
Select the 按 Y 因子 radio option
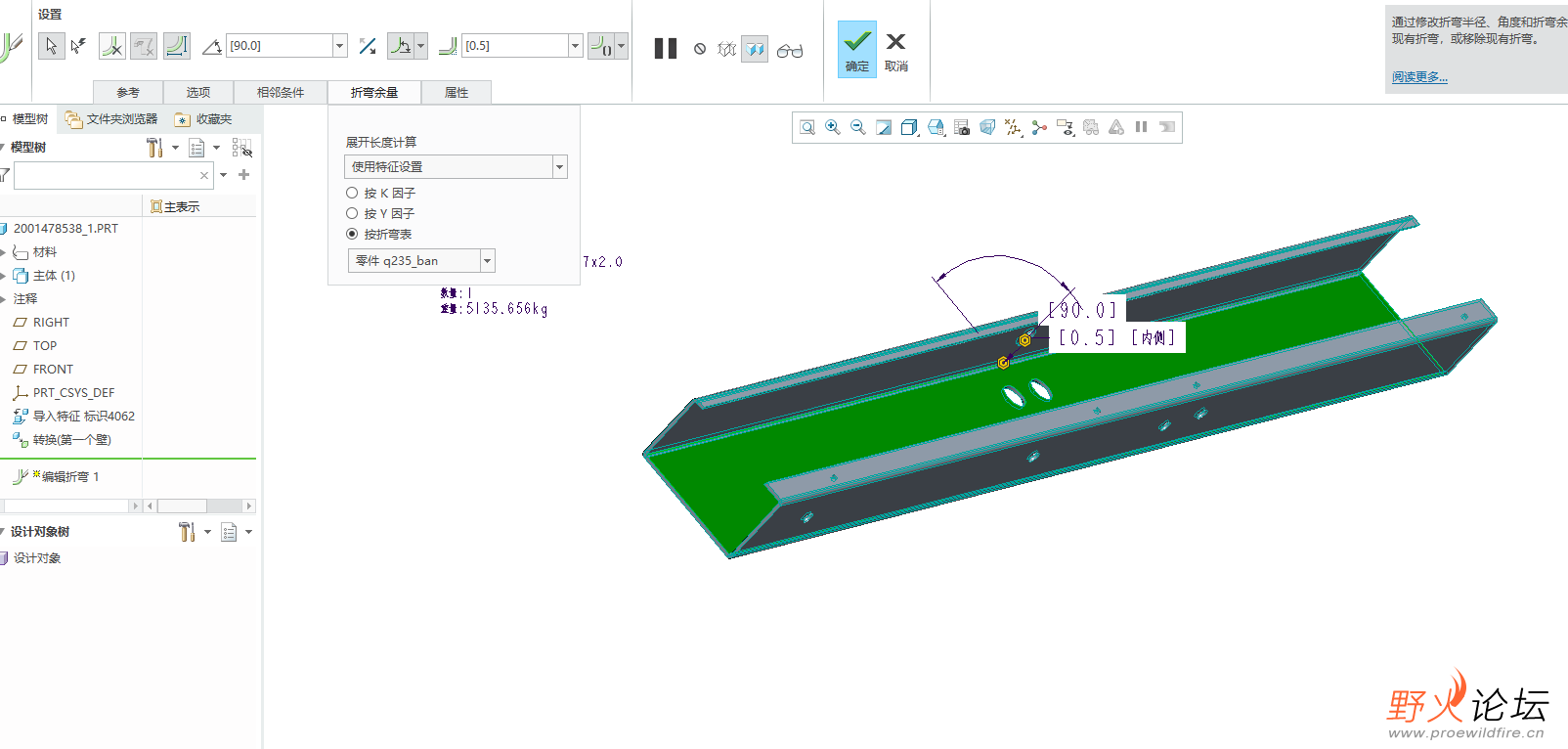(x=352, y=213)
